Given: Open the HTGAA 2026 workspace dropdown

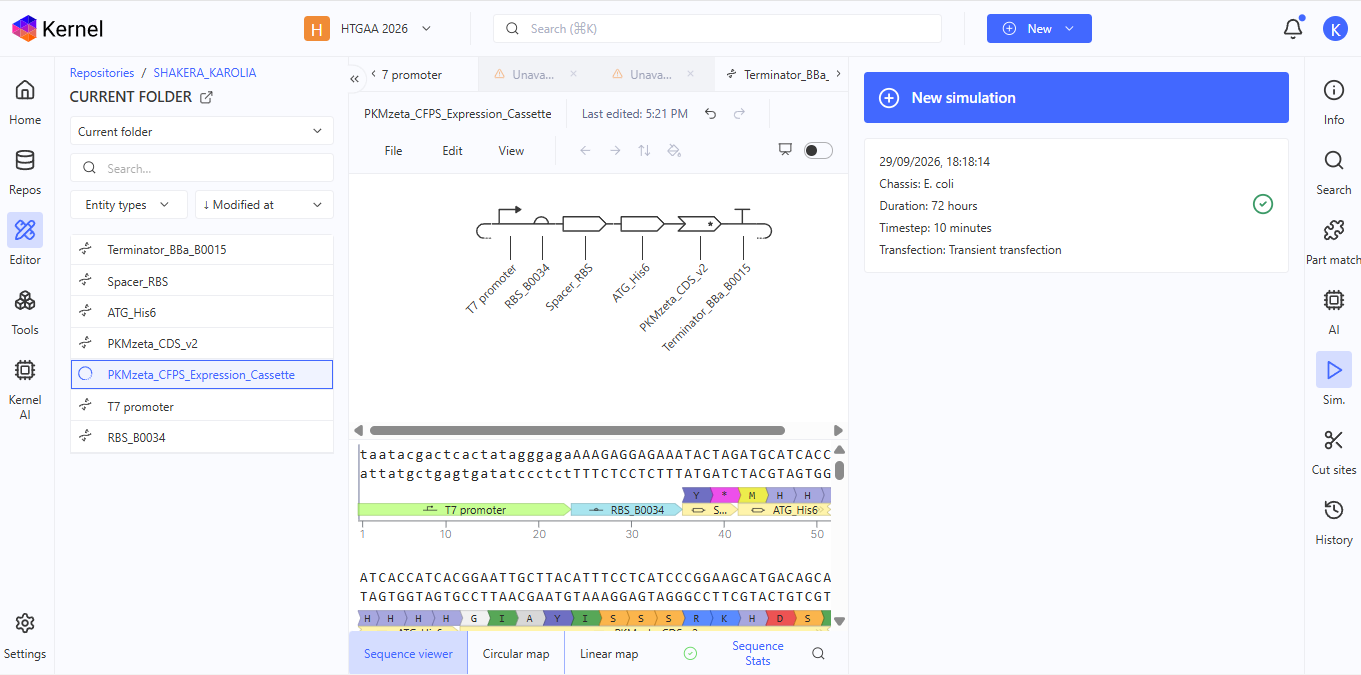Looking at the screenshot, I should 368,29.
